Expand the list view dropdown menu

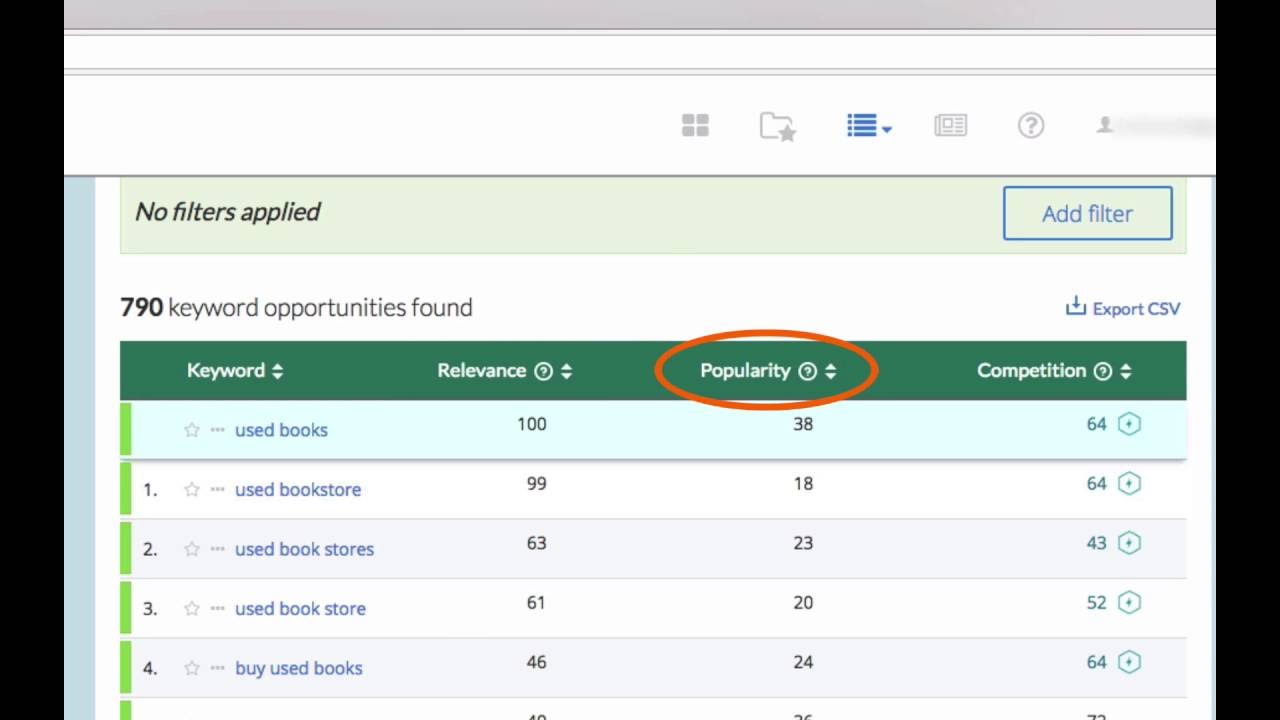[869, 125]
